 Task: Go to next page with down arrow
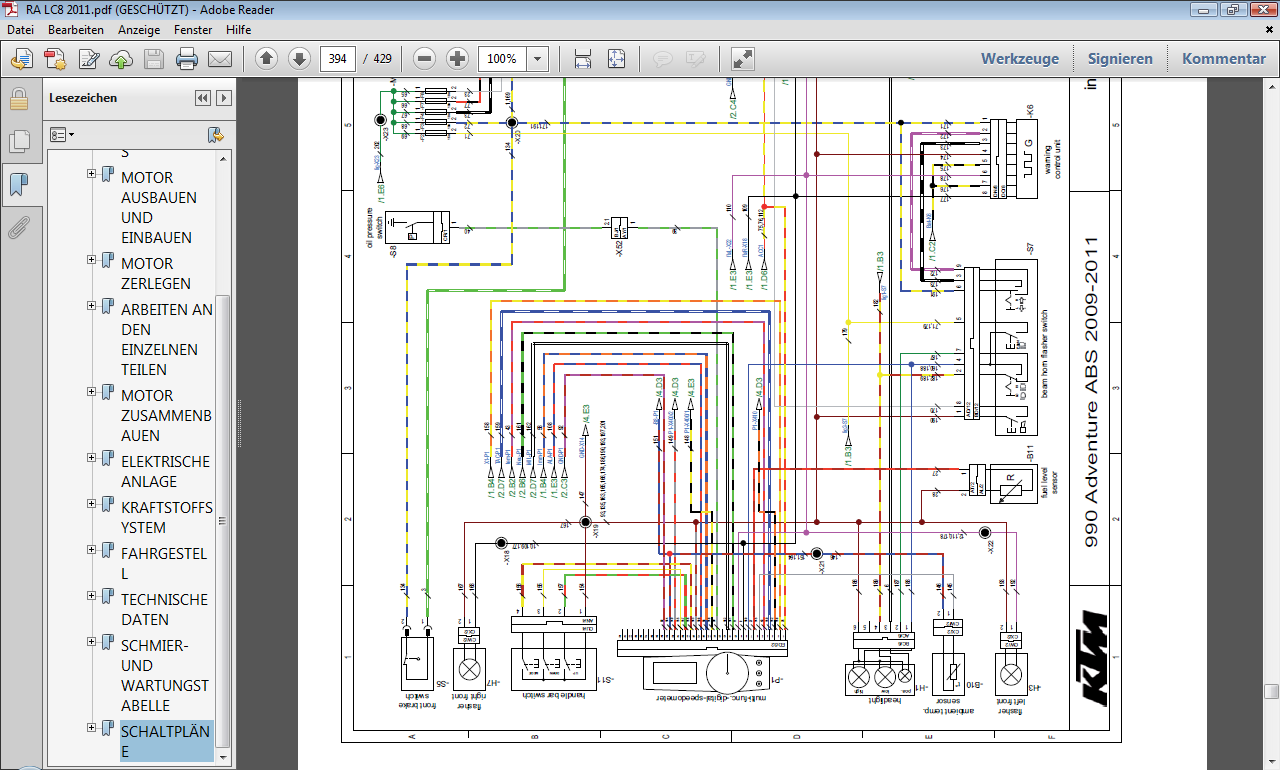tap(299, 59)
